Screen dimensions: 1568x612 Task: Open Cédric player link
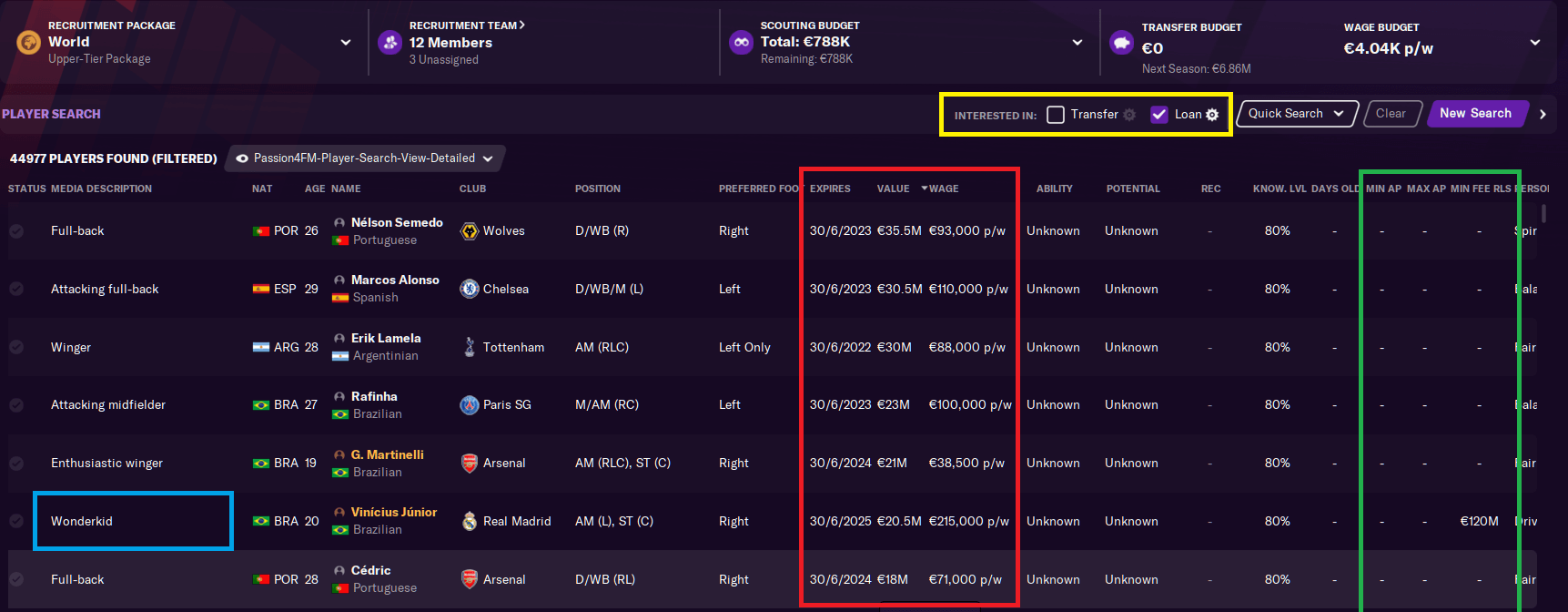pos(371,570)
